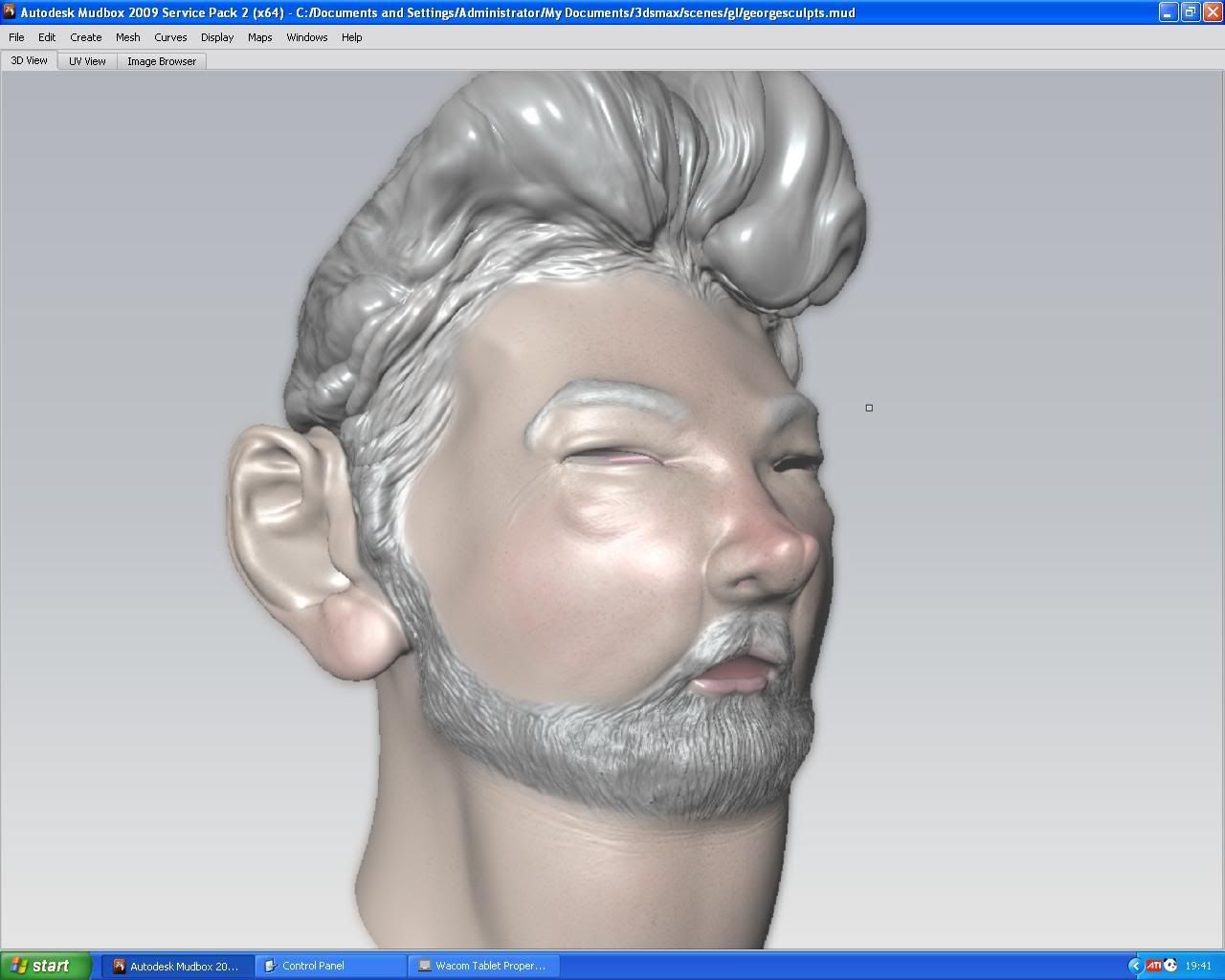Open the Maps menu
1225x980 pixels.
click(x=259, y=37)
